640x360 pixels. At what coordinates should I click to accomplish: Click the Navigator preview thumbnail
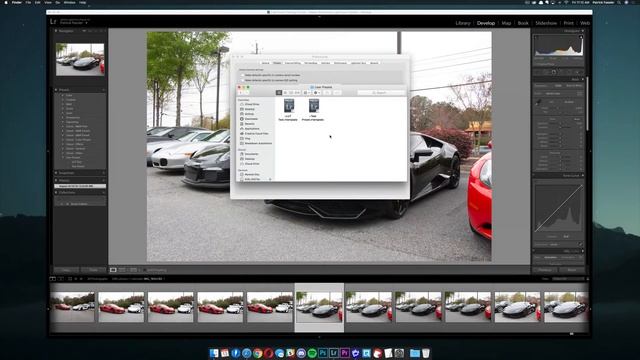click(80, 60)
